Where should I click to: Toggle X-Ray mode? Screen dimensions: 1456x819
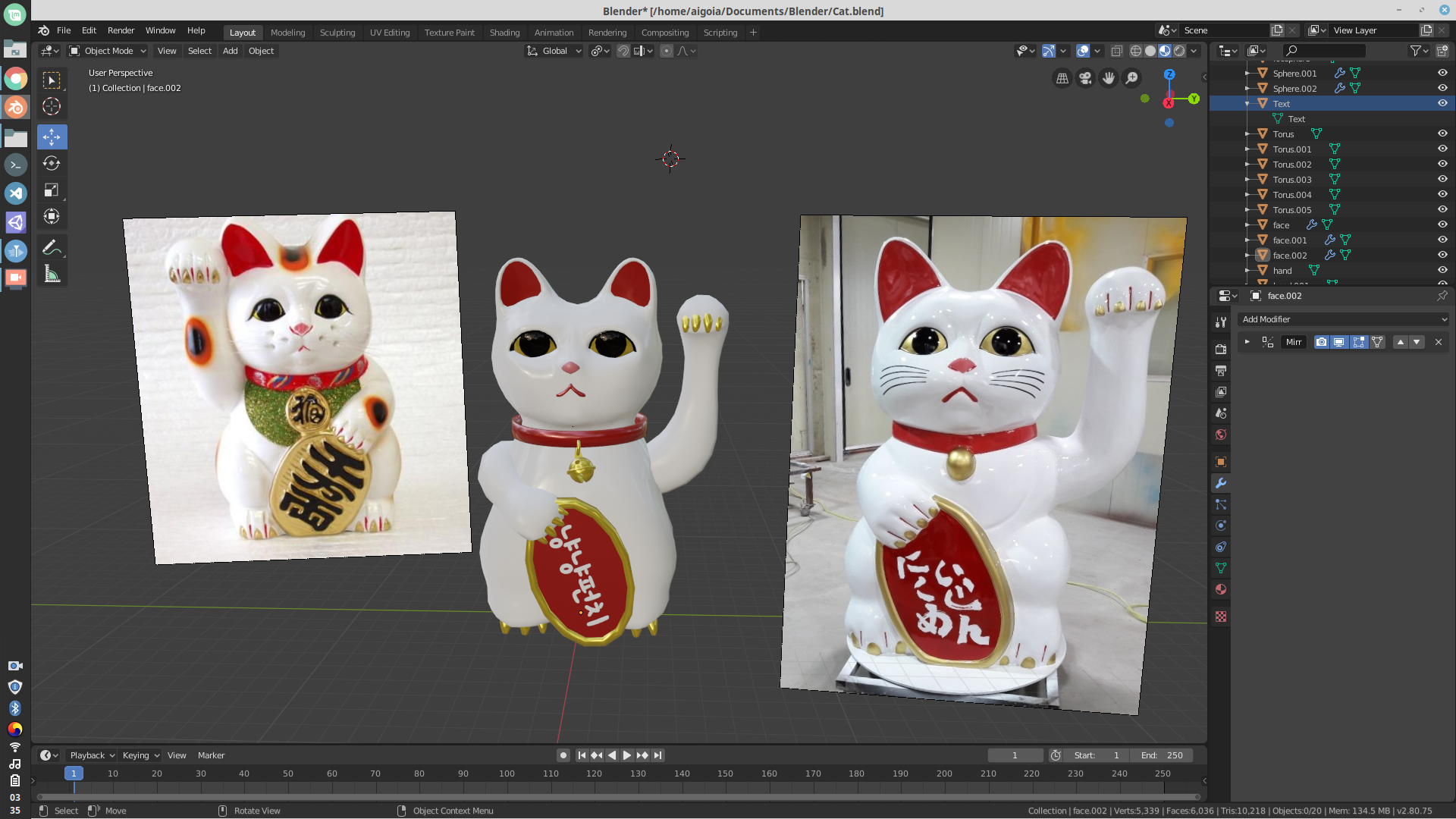coord(1116,51)
